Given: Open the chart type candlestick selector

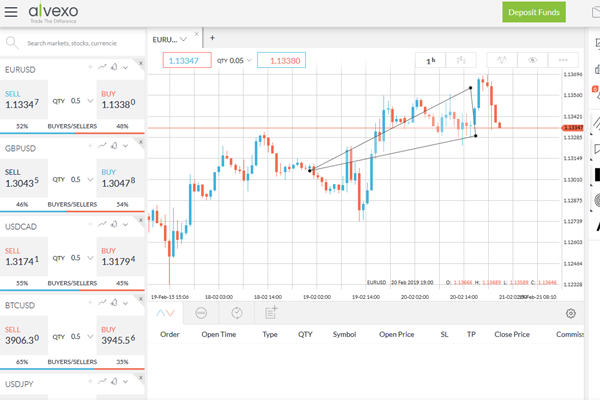Looking at the screenshot, I should coord(461,60).
